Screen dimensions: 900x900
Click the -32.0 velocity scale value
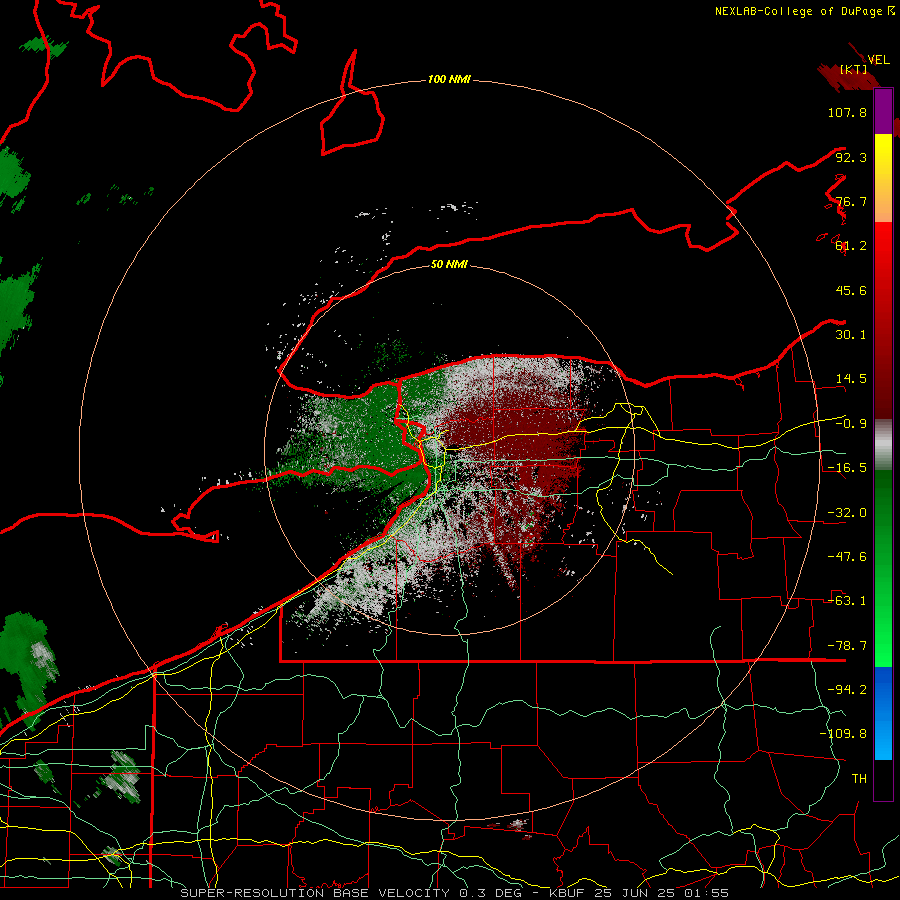[847, 513]
